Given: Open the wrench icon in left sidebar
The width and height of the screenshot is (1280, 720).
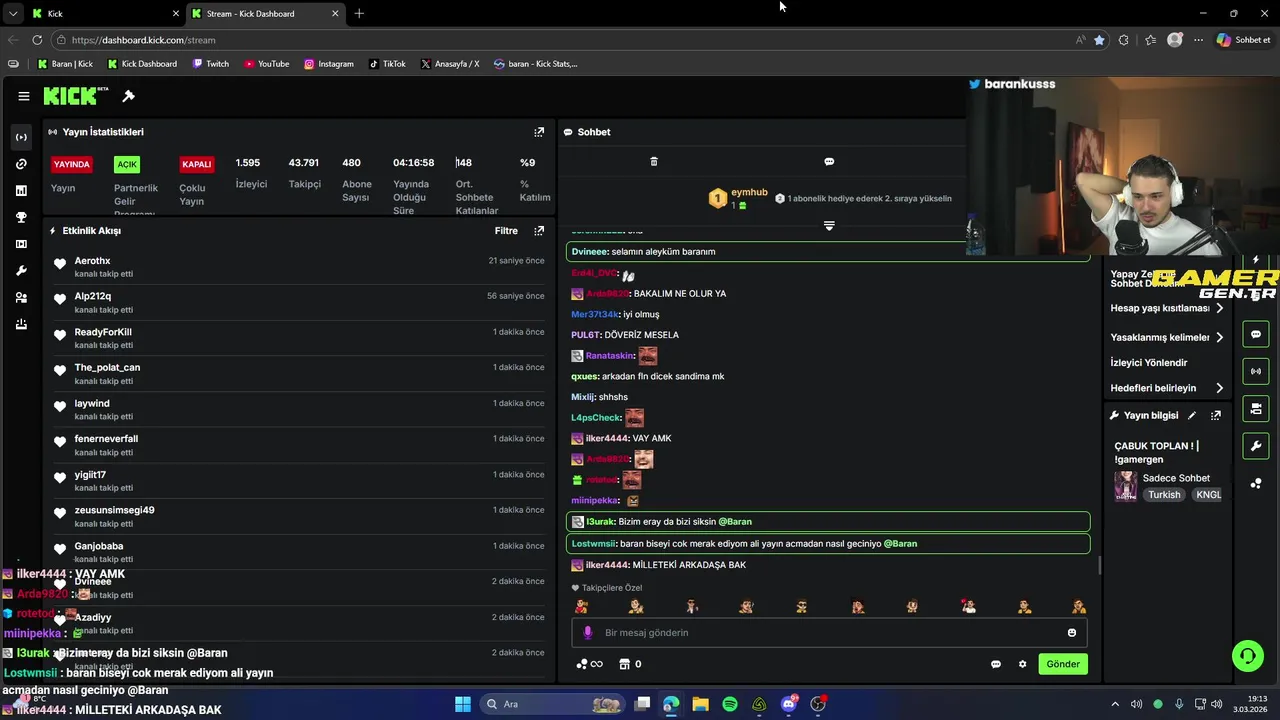Looking at the screenshot, I should tap(21, 271).
